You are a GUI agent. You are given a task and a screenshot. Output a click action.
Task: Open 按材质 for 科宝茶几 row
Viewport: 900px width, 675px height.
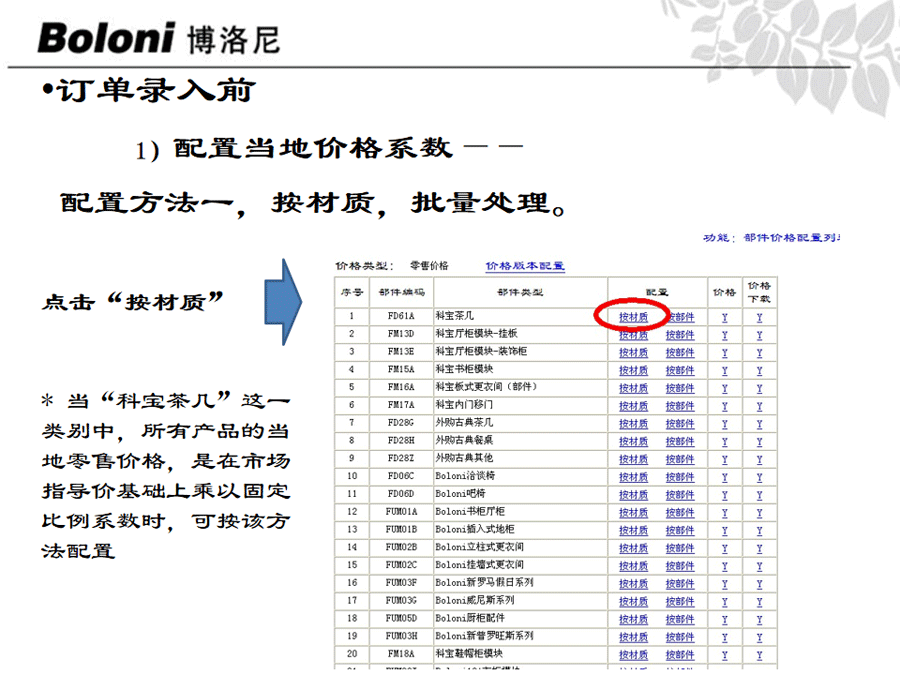pyautogui.click(x=633, y=317)
